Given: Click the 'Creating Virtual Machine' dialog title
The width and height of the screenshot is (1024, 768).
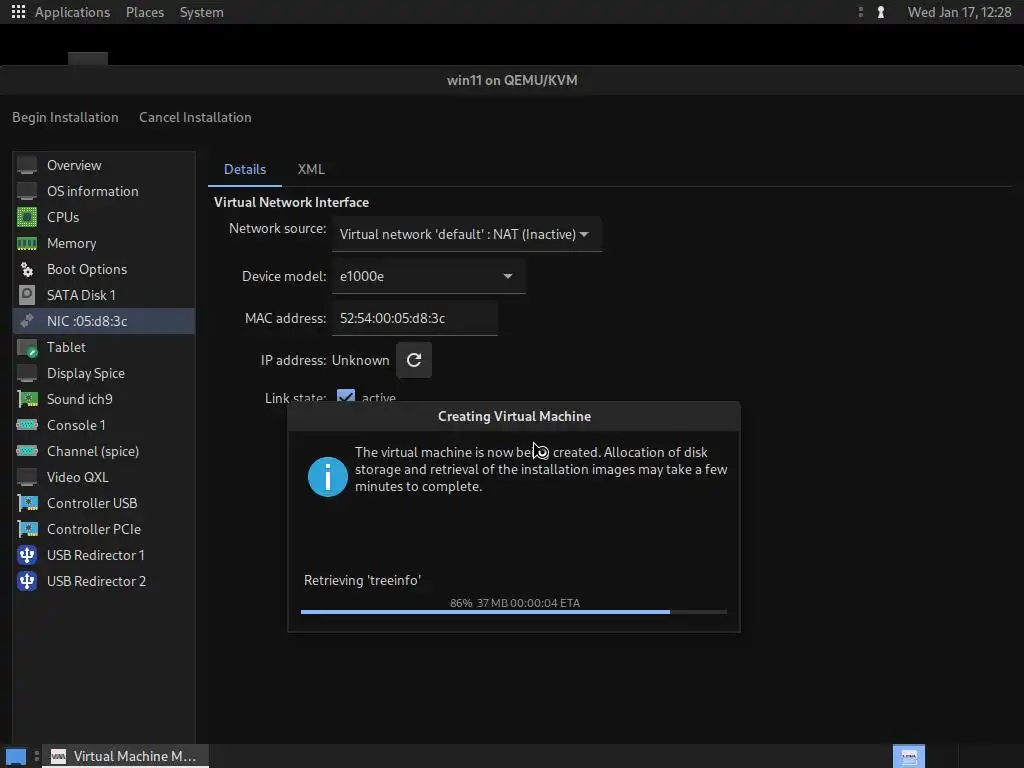Looking at the screenshot, I should (514, 416).
